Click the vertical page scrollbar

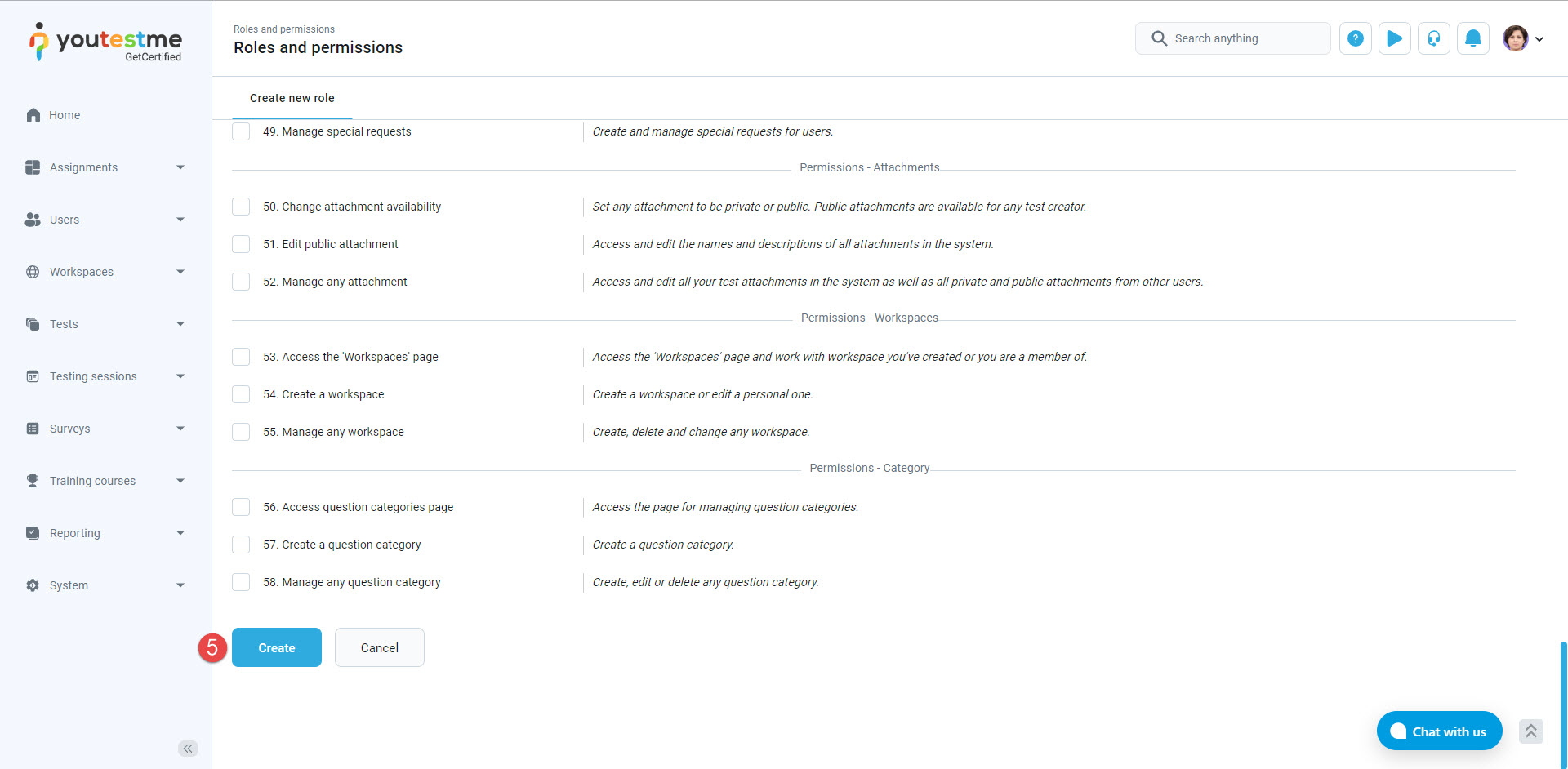click(1563, 702)
